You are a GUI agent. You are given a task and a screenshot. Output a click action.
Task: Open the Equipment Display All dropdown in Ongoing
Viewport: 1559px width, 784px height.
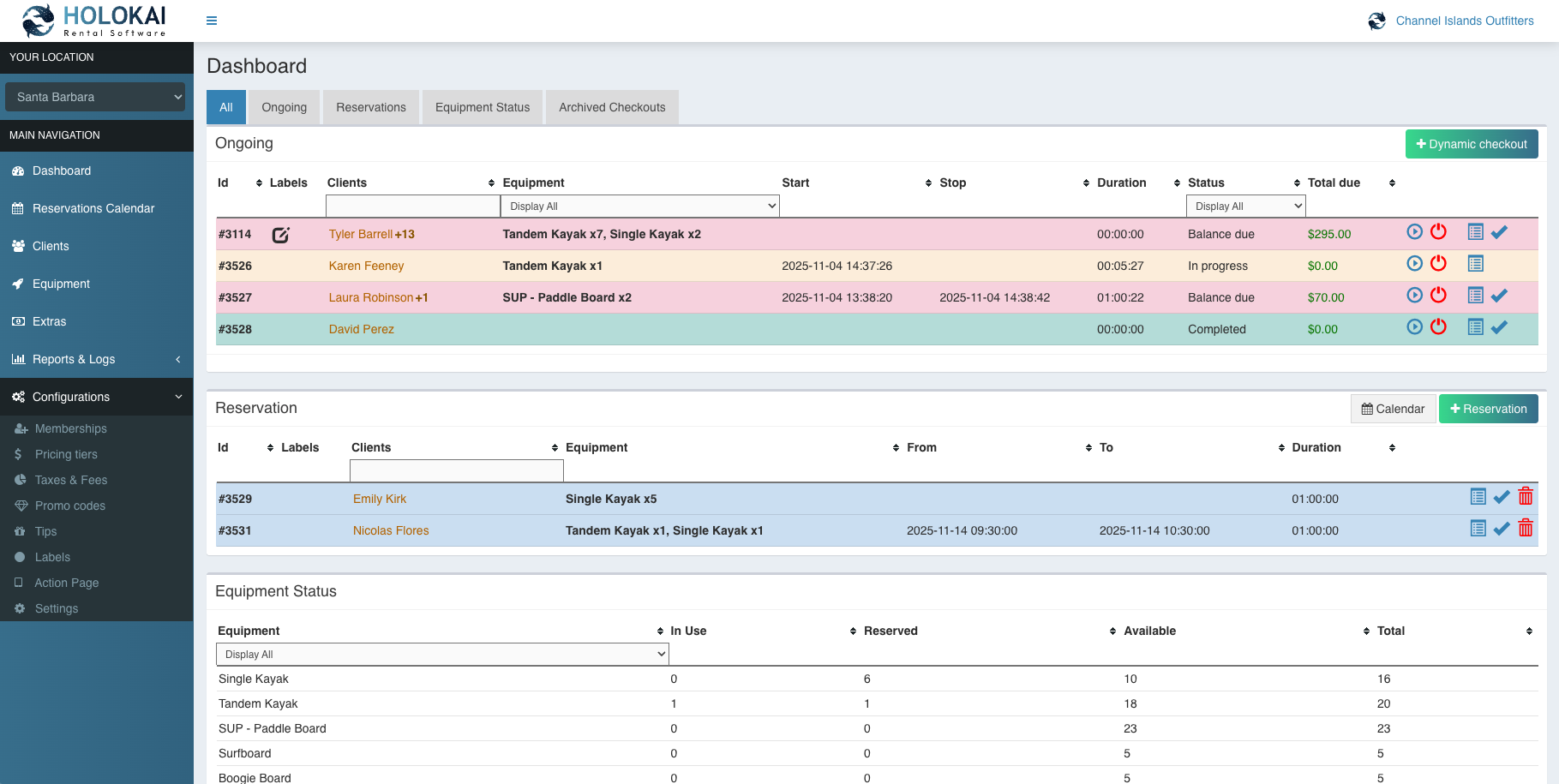coord(639,206)
